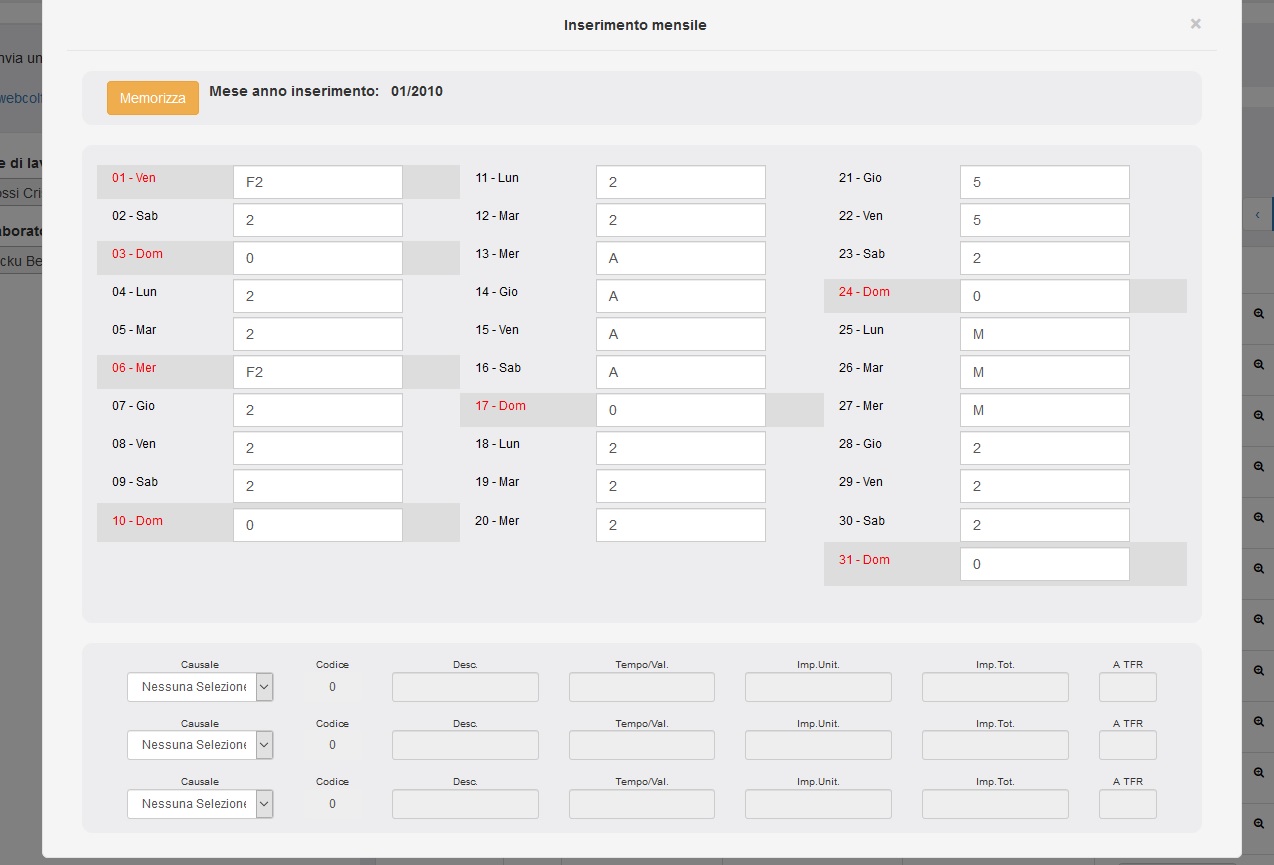Click the bottommost magnifier zoom icon
The height and width of the screenshot is (865, 1274).
tap(1259, 822)
